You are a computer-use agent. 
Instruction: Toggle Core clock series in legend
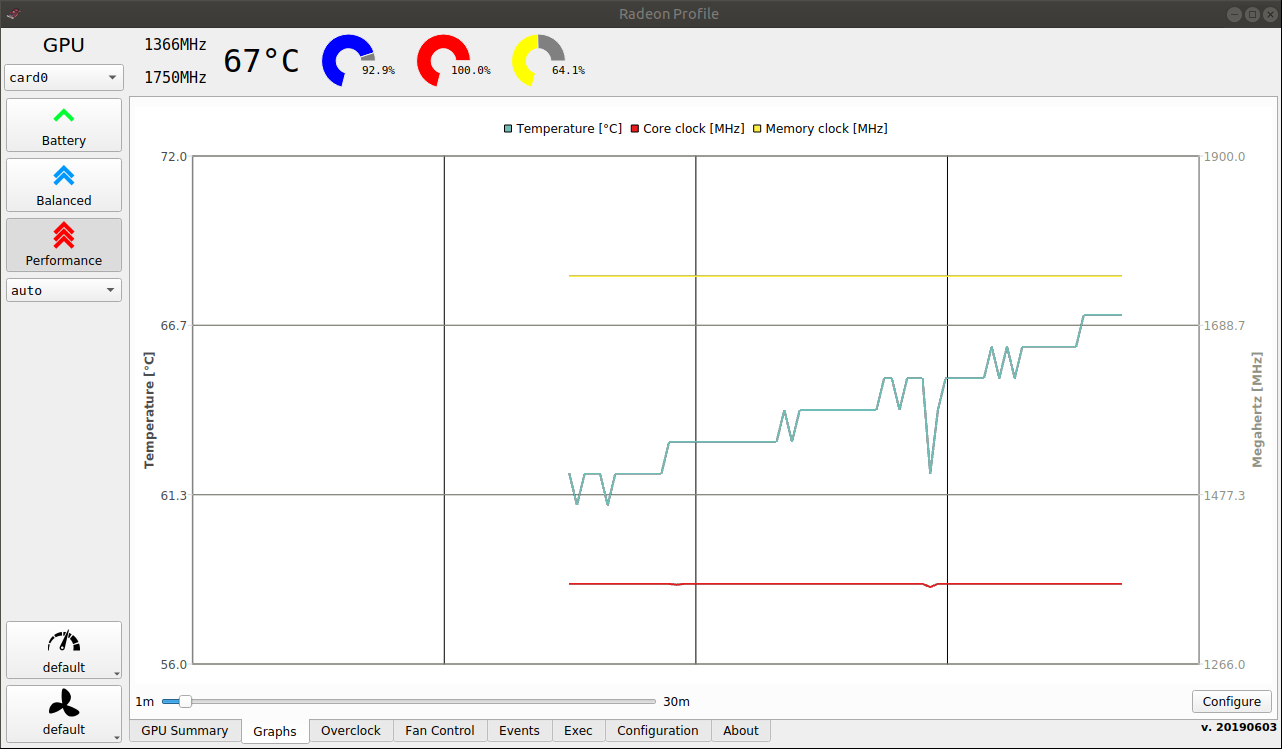point(687,129)
